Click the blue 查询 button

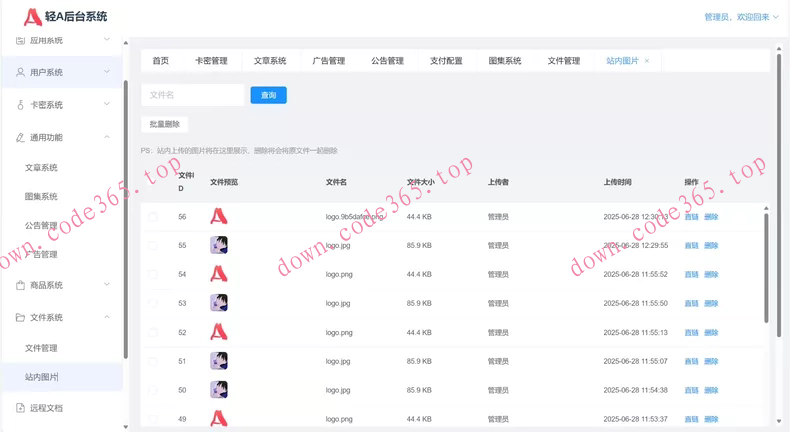tap(269, 95)
